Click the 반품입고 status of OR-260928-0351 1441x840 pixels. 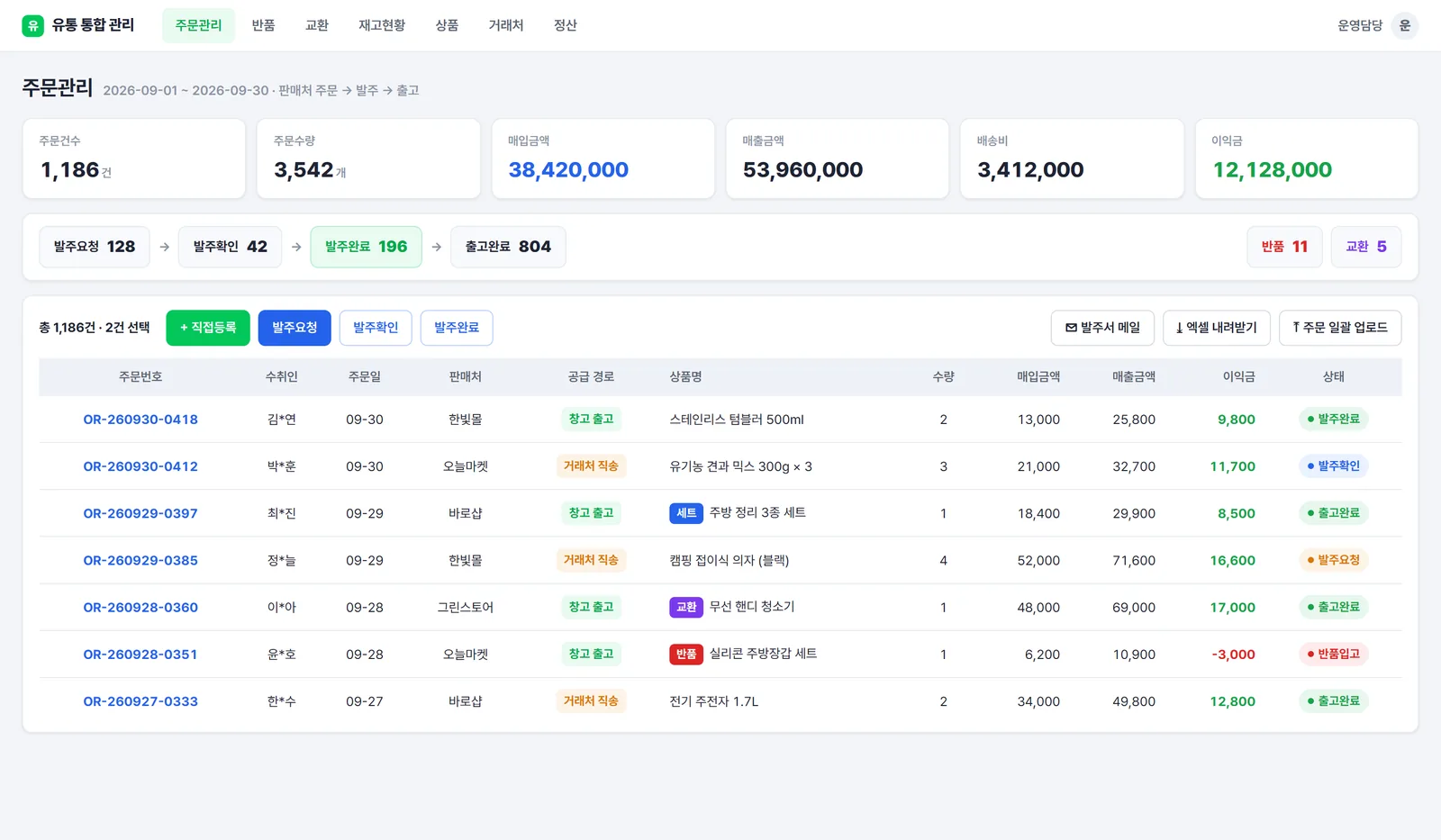tap(1334, 654)
